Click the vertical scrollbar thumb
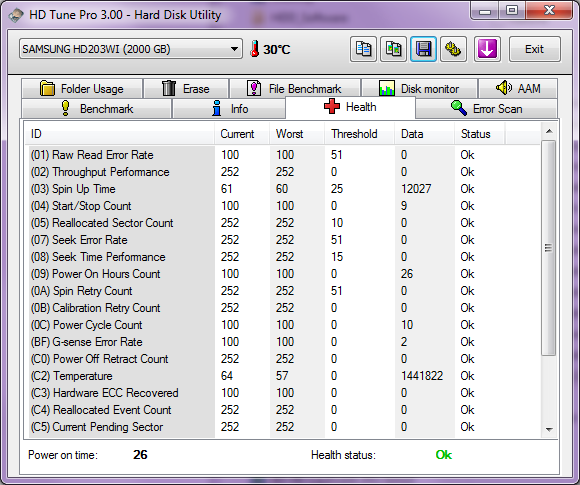The image size is (580, 485). pos(549,248)
